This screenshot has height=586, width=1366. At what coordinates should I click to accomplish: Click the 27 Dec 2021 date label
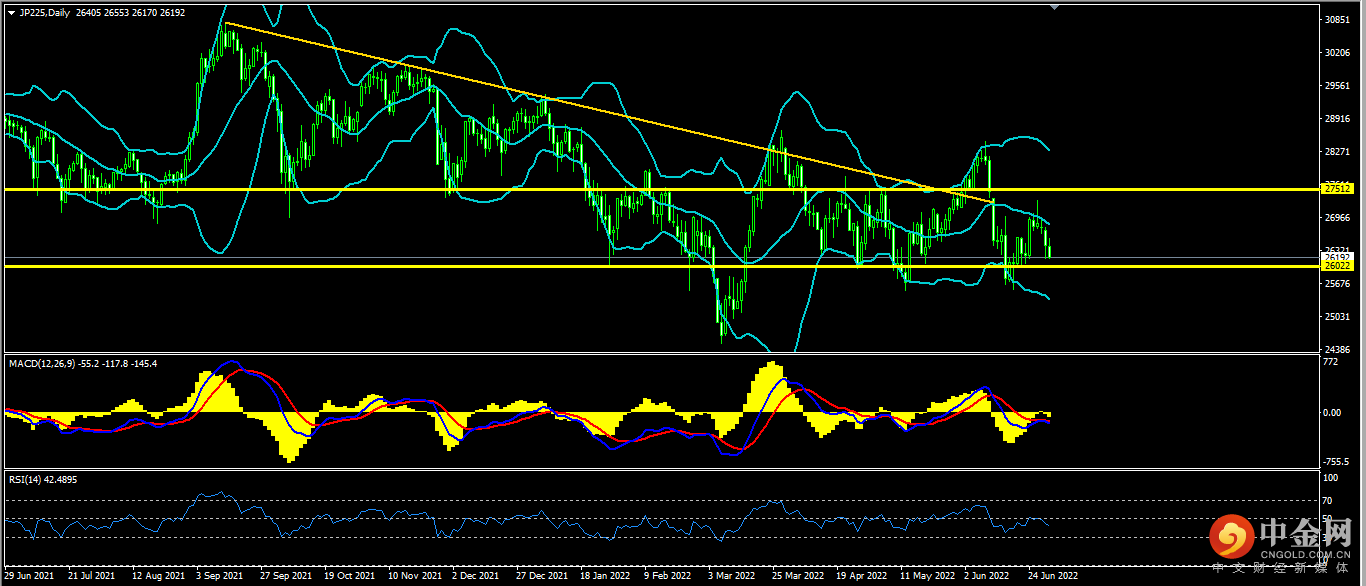click(x=542, y=576)
